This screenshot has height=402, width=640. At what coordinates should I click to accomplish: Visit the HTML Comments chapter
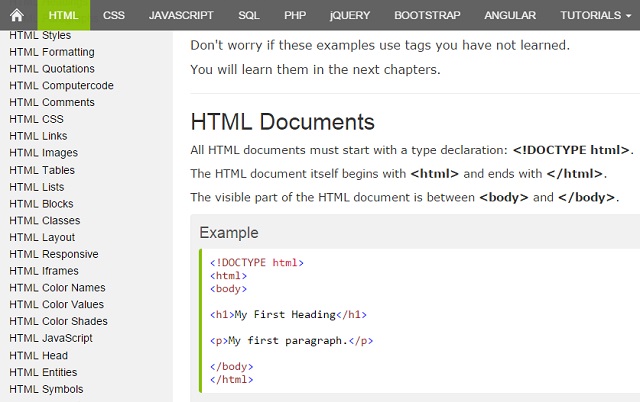(52, 102)
